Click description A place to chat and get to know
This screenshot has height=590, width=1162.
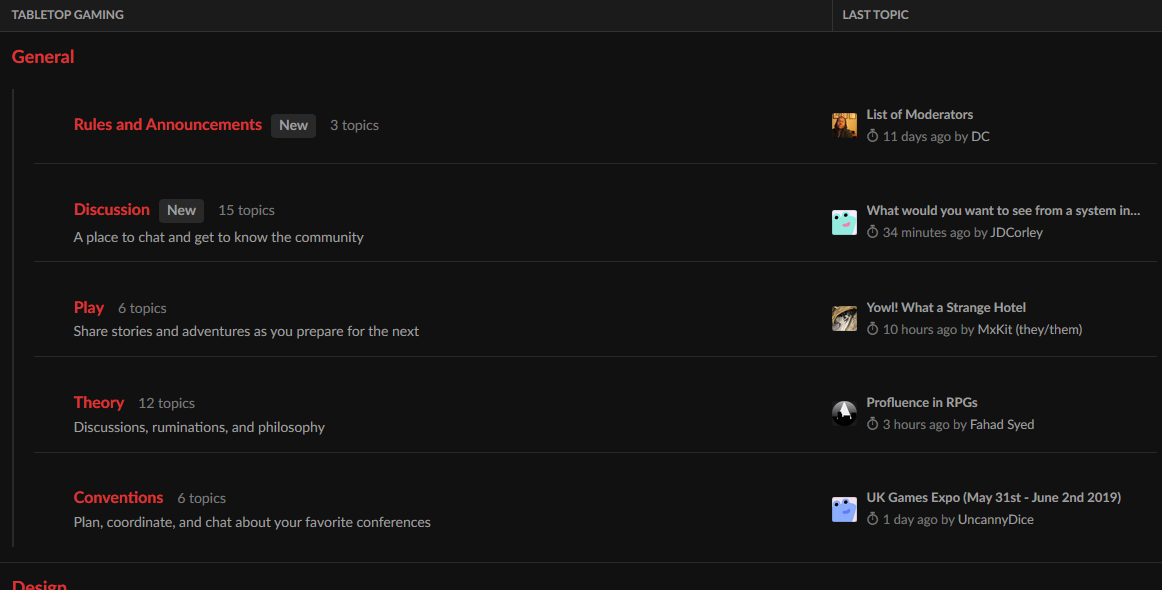click(219, 237)
